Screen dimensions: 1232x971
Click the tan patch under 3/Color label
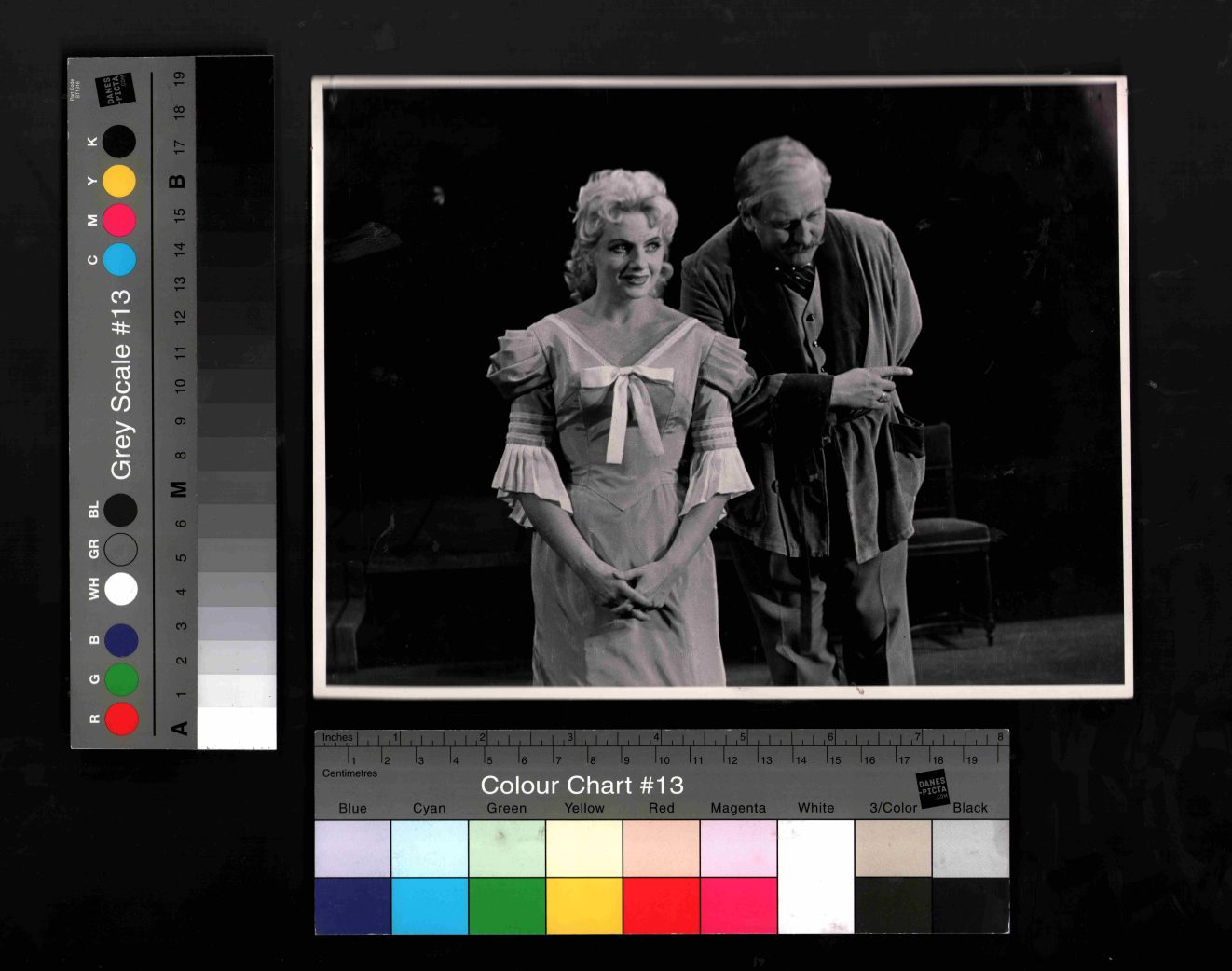click(x=893, y=848)
